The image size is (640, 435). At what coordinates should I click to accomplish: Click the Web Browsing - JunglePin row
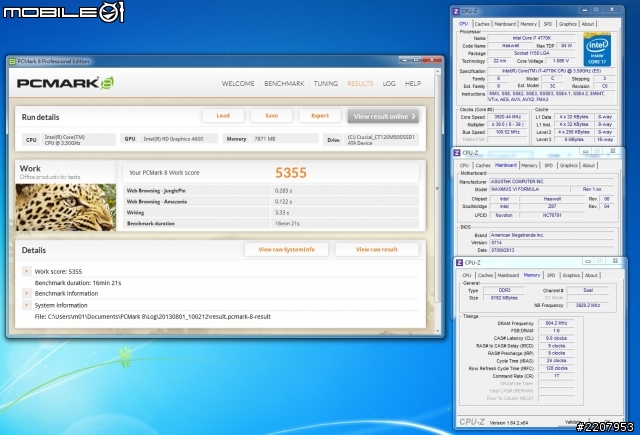click(x=271, y=191)
